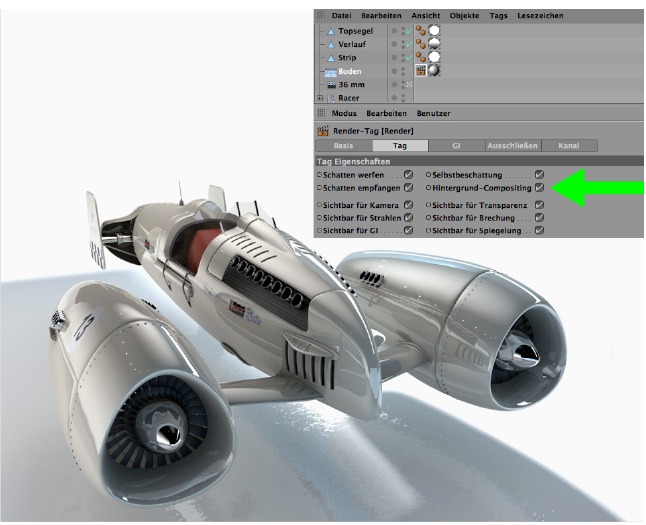Viewport: 646px width, 525px height.
Task: Click the Render-Tag clapperboard header icon
Action: pos(323,131)
